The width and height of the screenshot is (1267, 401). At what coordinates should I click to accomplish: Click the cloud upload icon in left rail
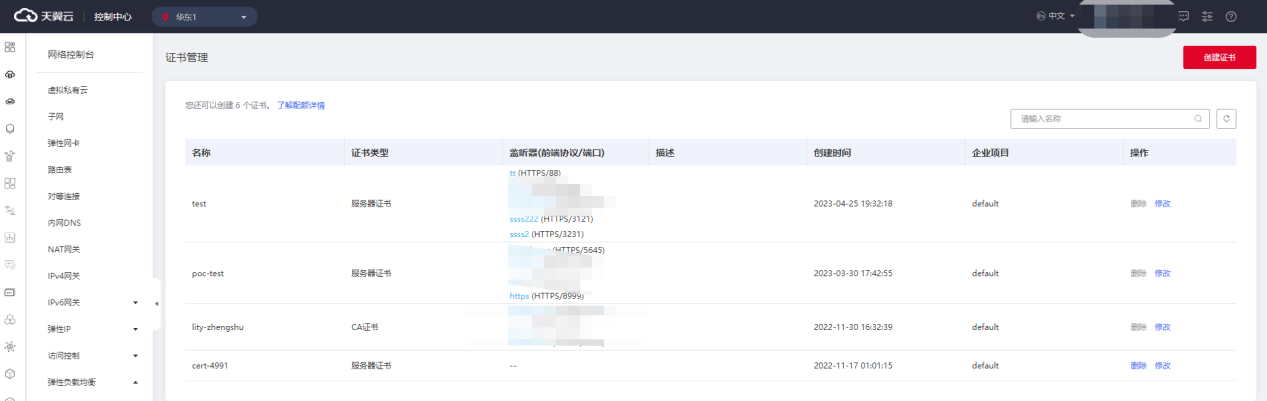[10, 74]
